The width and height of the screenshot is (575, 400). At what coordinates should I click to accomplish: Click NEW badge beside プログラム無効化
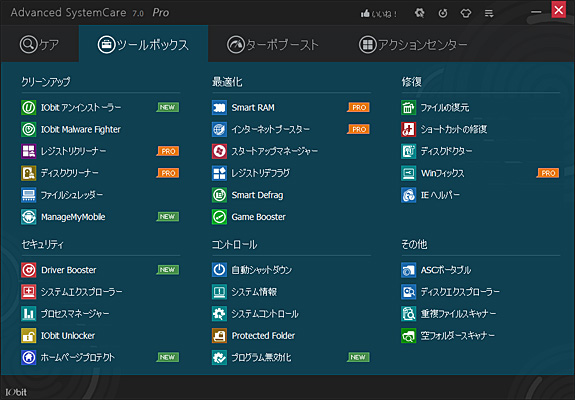[358, 357]
